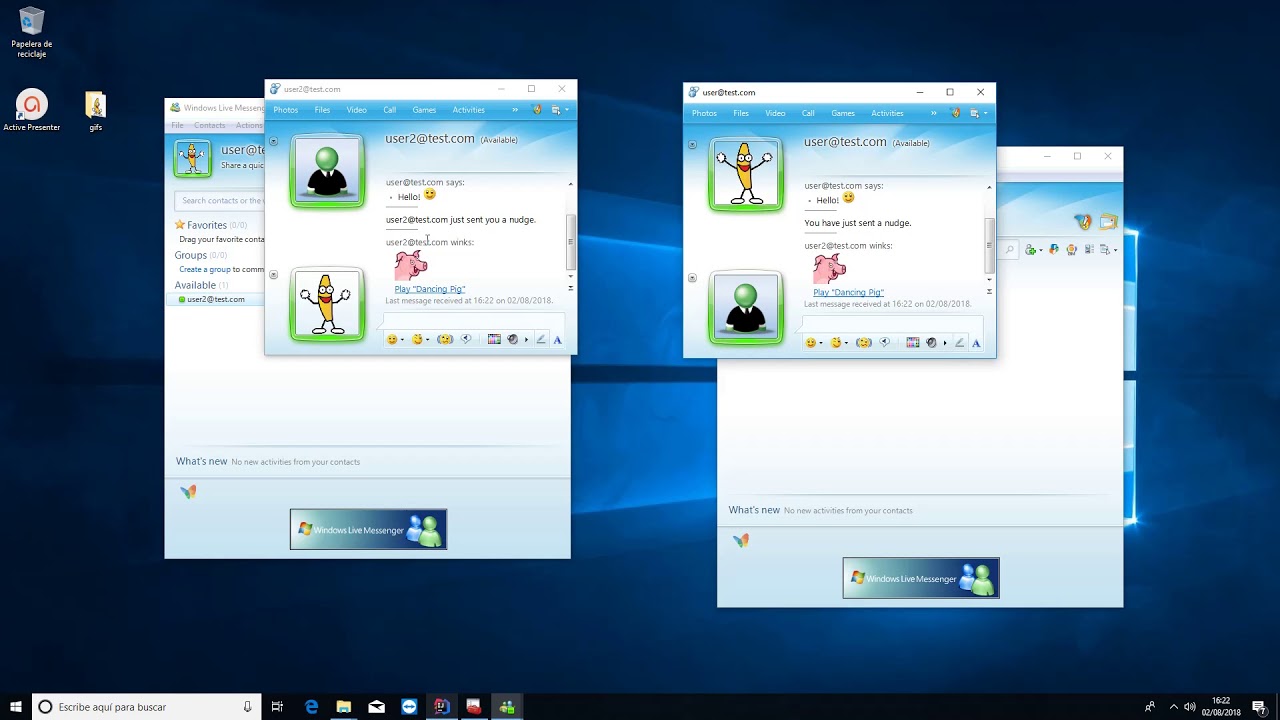Click the Files tab in user2@test.com window
Screen dimensions: 1280x720
[322, 110]
